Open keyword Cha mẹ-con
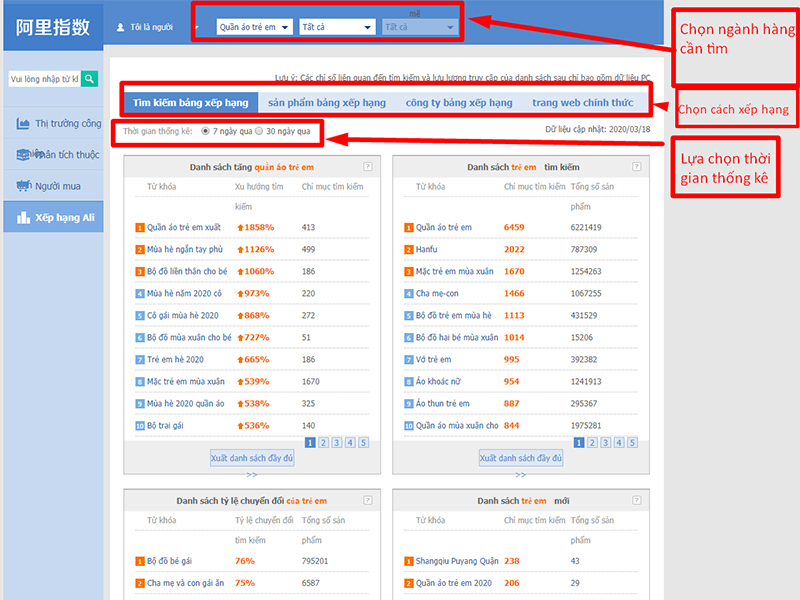The height and width of the screenshot is (600, 800). [437, 293]
